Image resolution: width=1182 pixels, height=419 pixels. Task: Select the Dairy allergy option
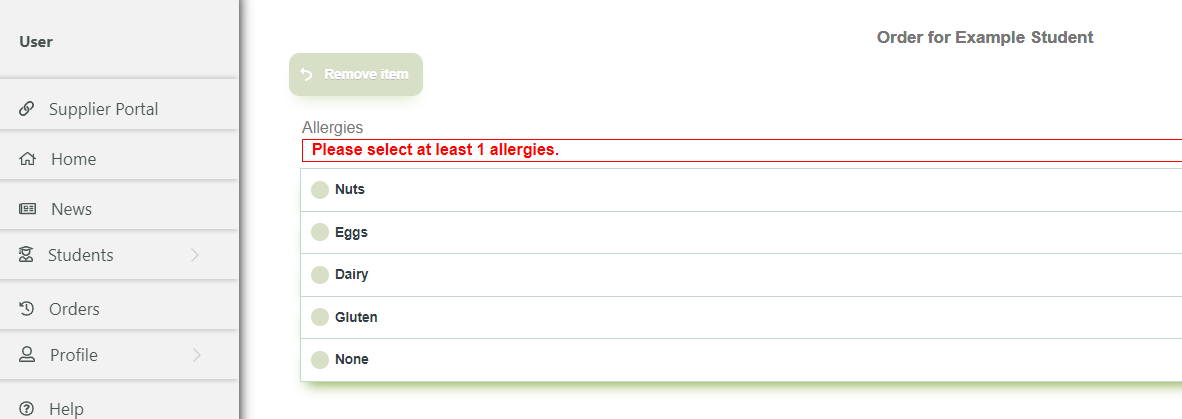coord(320,274)
